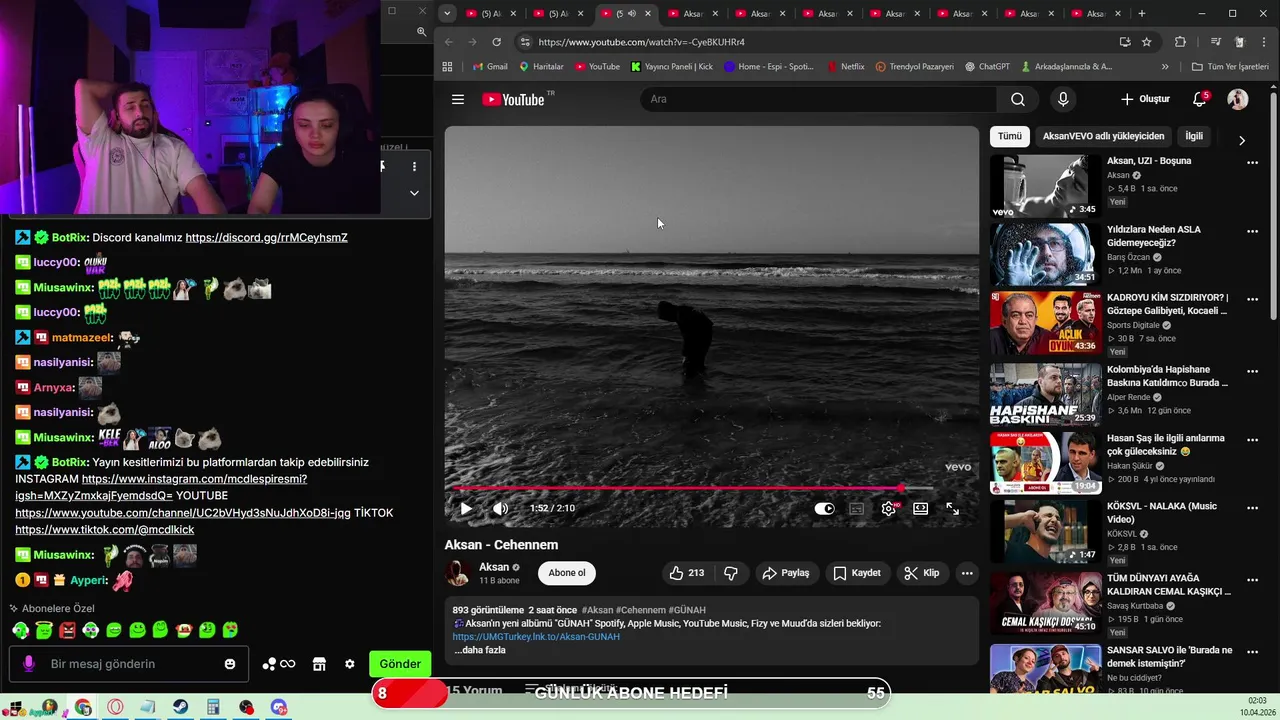Open options for Yıldızlara Neden ASLA video
The width and height of the screenshot is (1280, 720).
(1252, 231)
